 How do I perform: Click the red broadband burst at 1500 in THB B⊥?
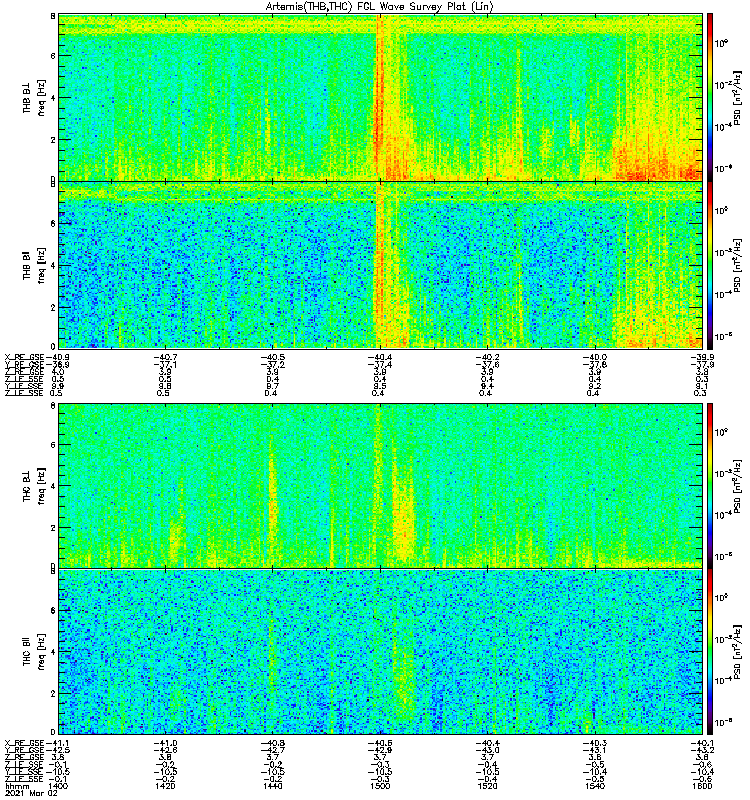point(379,97)
